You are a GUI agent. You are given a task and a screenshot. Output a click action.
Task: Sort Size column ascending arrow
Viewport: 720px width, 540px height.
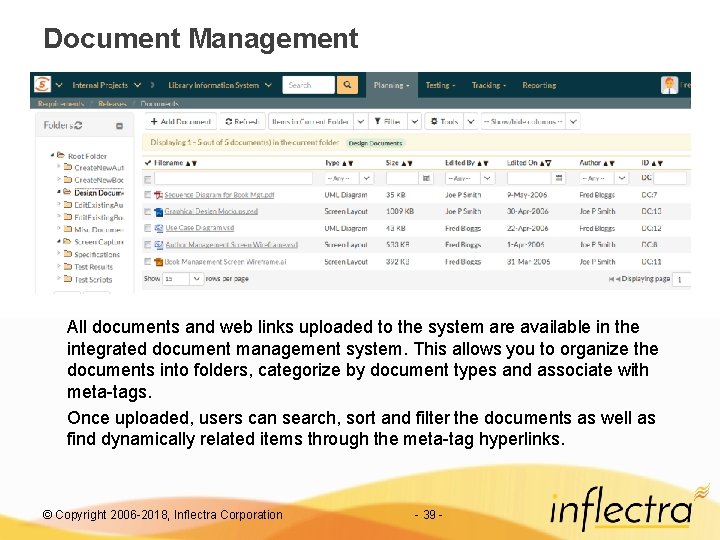click(404, 163)
